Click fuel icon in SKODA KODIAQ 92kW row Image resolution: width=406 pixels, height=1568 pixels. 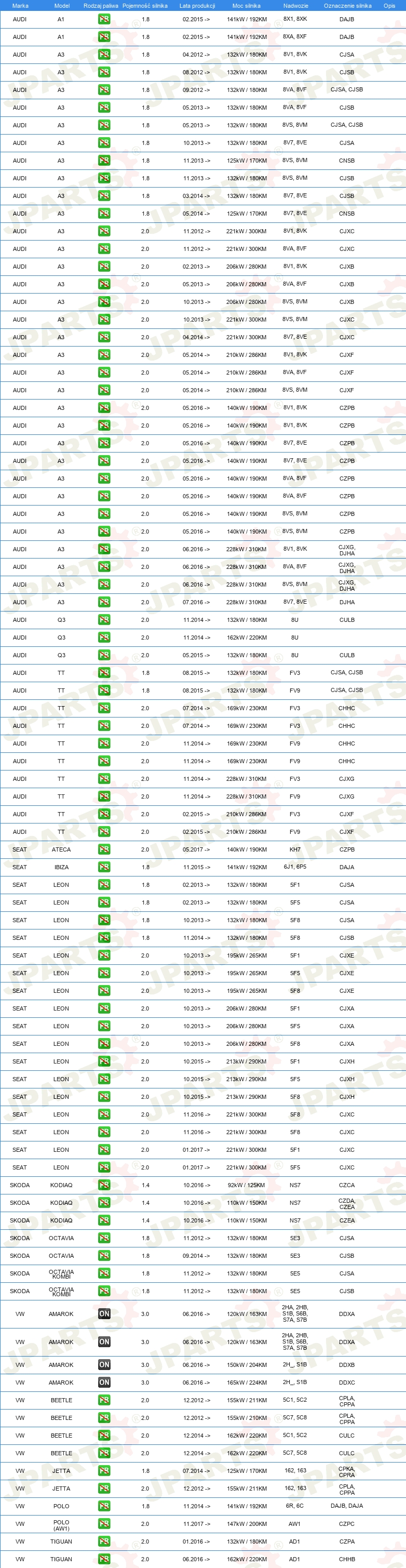104,1185
